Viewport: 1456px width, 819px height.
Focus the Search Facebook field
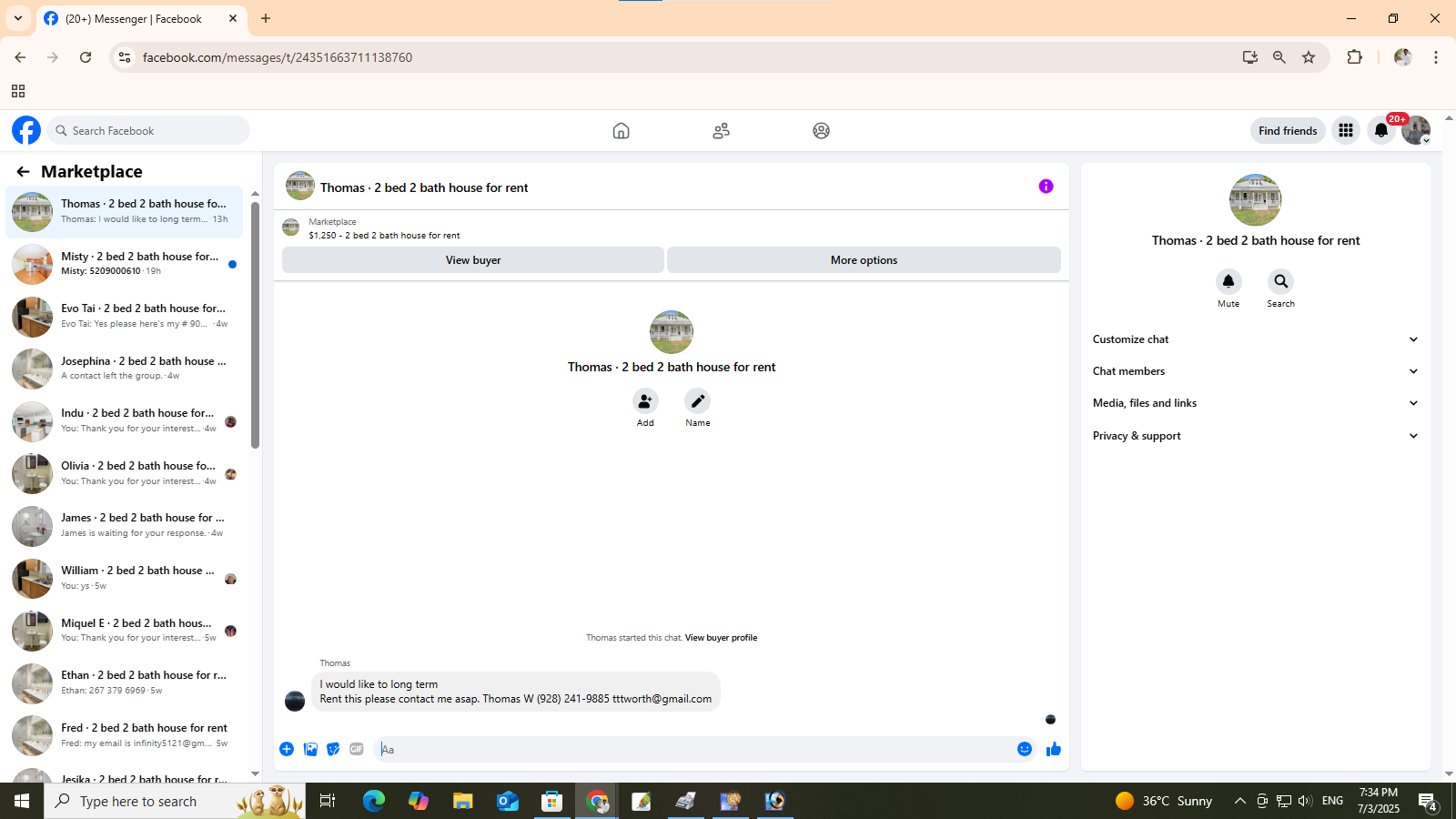click(148, 130)
